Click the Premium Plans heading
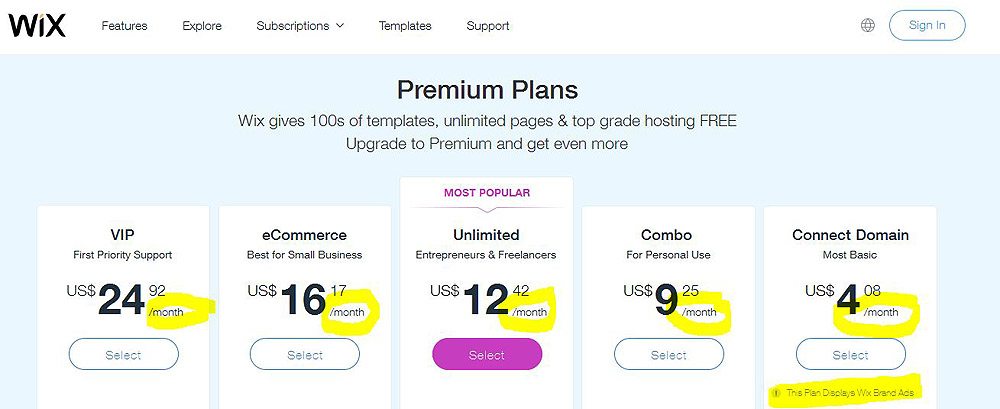Image resolution: width=1000 pixels, height=409 pixels. coord(487,90)
